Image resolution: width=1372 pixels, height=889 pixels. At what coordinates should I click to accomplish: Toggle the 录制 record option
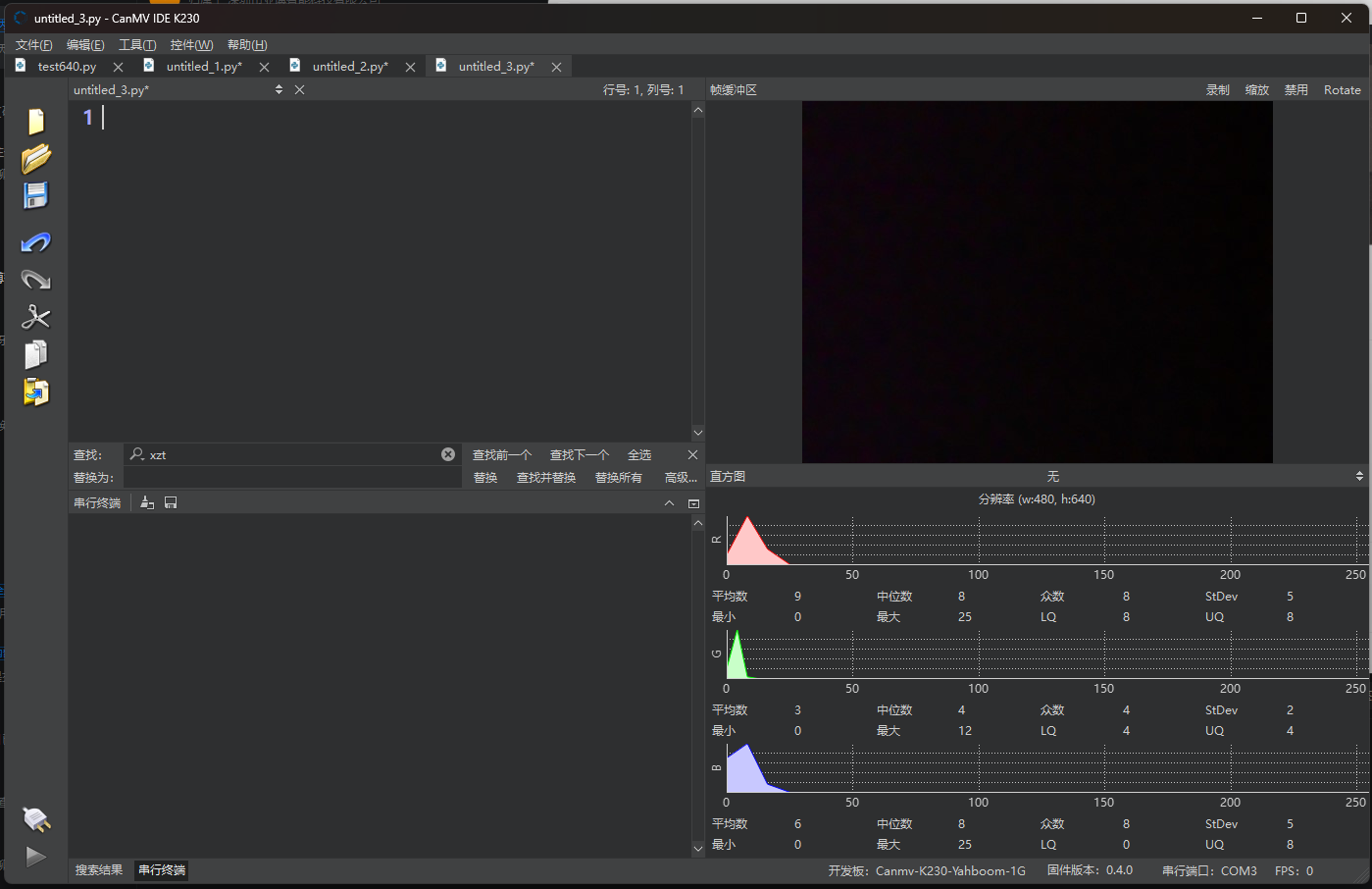coord(1217,90)
